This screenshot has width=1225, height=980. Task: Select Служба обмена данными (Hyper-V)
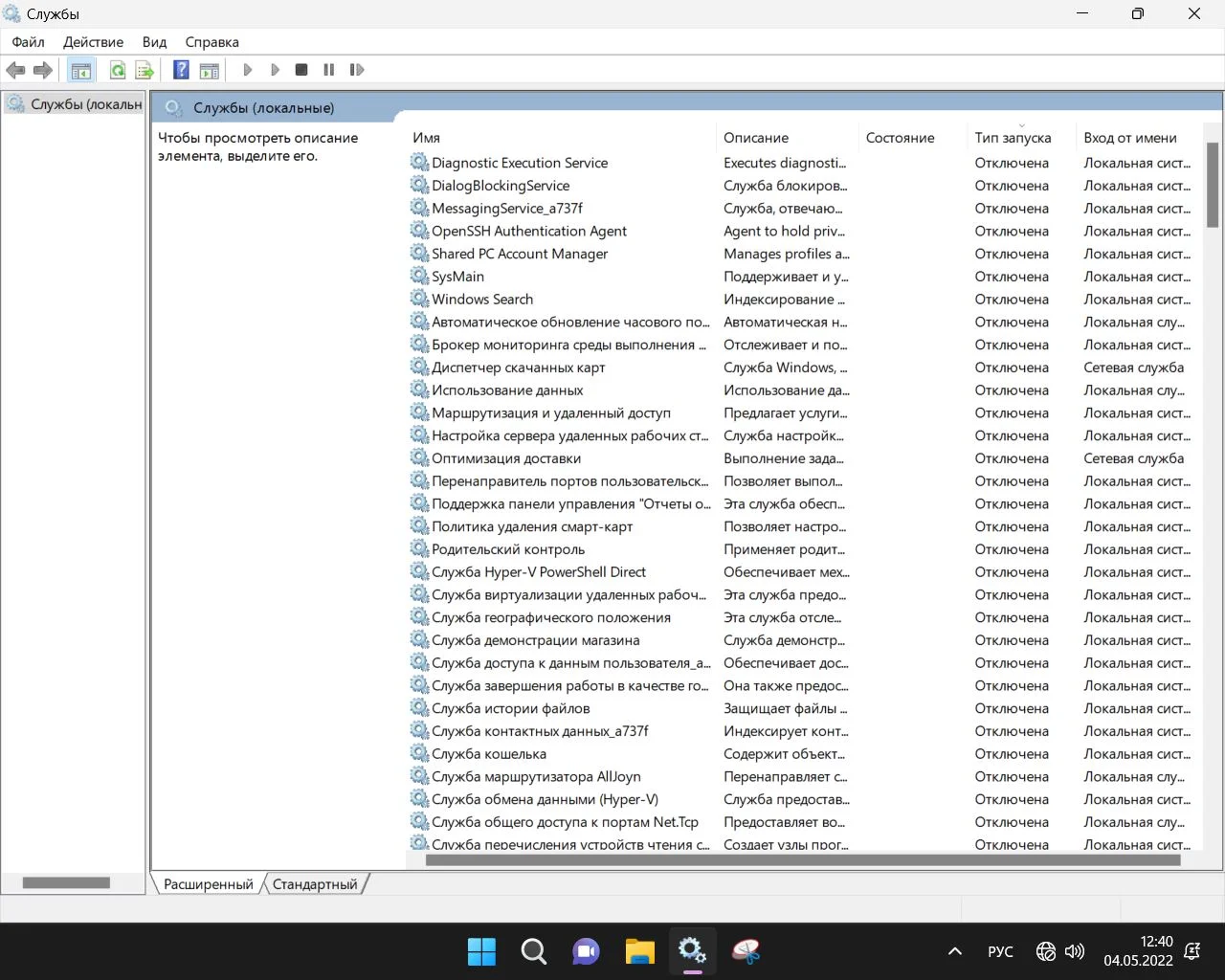tap(546, 799)
